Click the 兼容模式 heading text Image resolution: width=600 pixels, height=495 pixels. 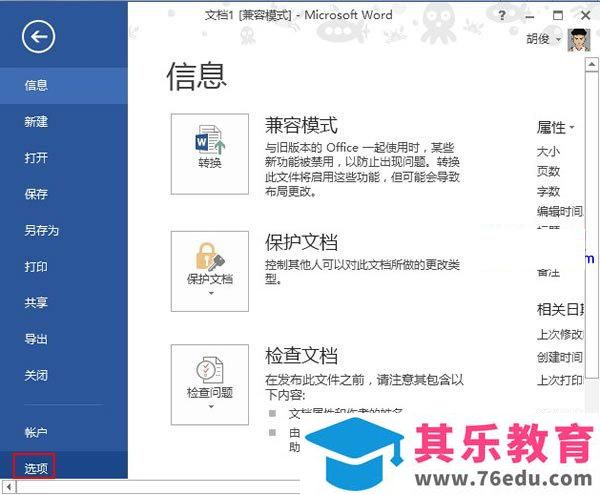tap(302, 125)
